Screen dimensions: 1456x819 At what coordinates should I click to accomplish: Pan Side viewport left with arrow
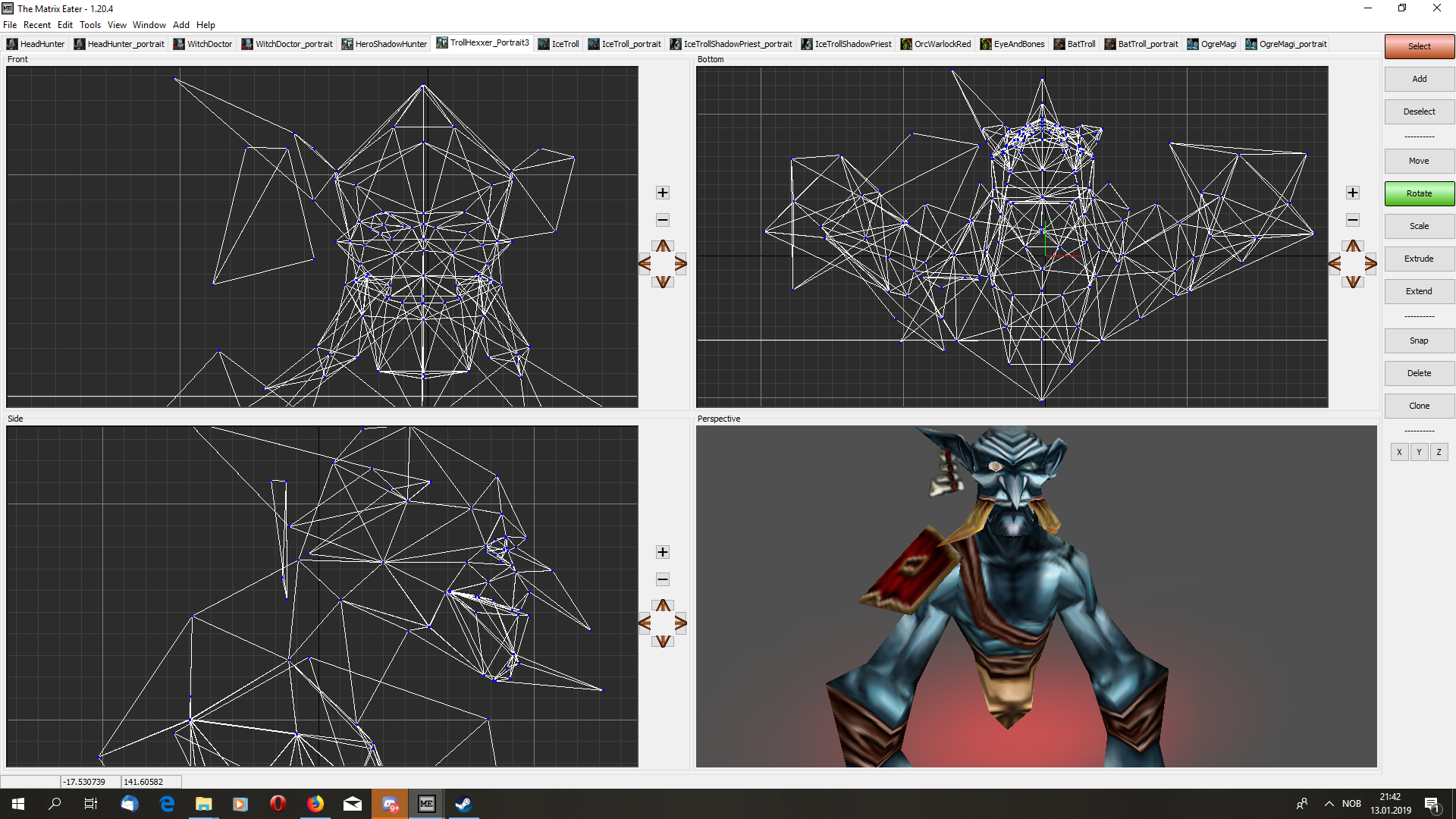point(645,623)
